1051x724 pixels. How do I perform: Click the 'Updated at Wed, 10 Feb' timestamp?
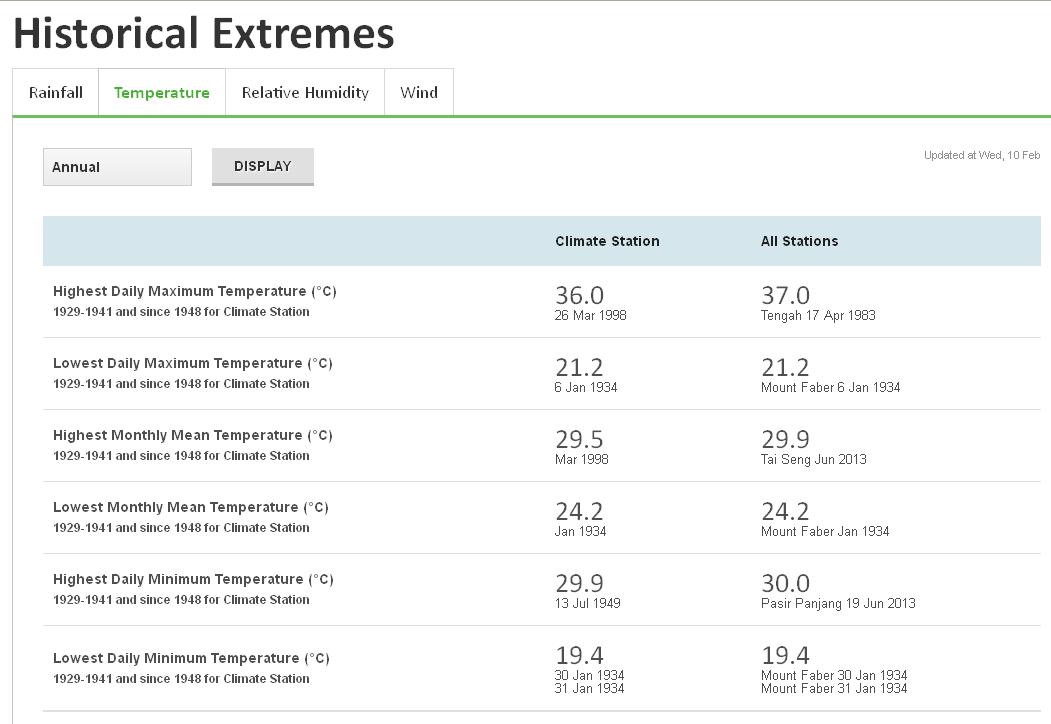pyautogui.click(x=981, y=155)
